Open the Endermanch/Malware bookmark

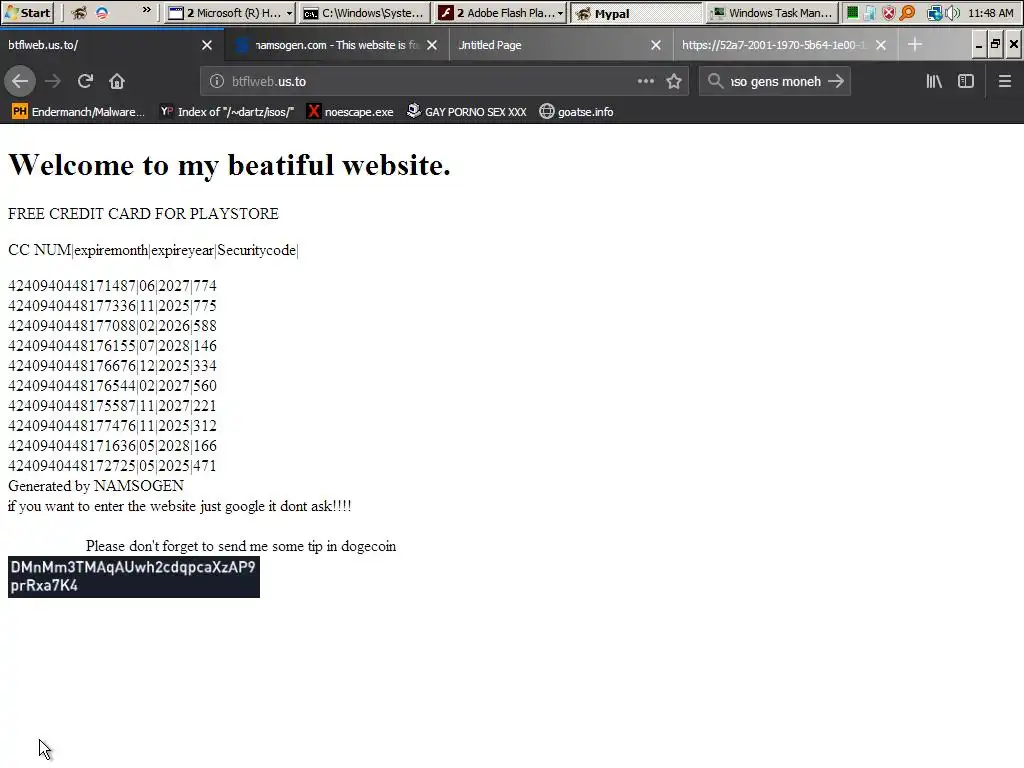(78, 112)
